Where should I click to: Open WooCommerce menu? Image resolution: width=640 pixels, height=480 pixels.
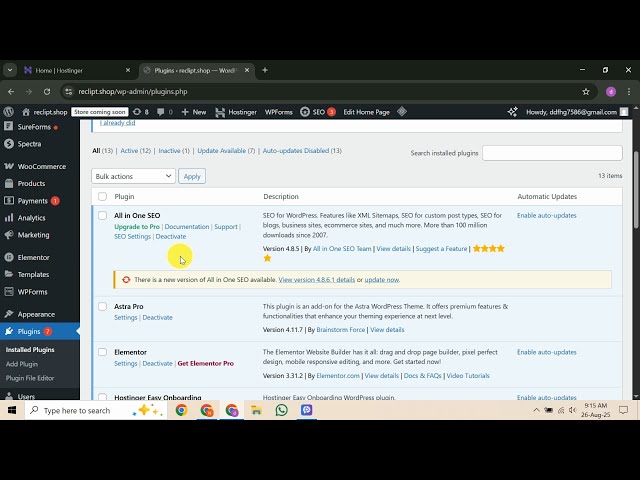tap(40, 166)
